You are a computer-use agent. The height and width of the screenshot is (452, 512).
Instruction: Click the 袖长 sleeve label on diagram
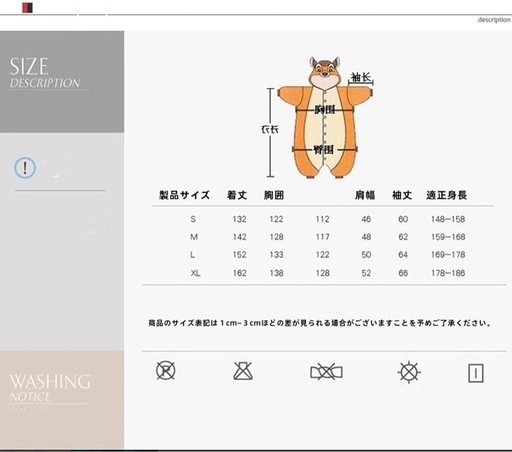click(x=361, y=77)
